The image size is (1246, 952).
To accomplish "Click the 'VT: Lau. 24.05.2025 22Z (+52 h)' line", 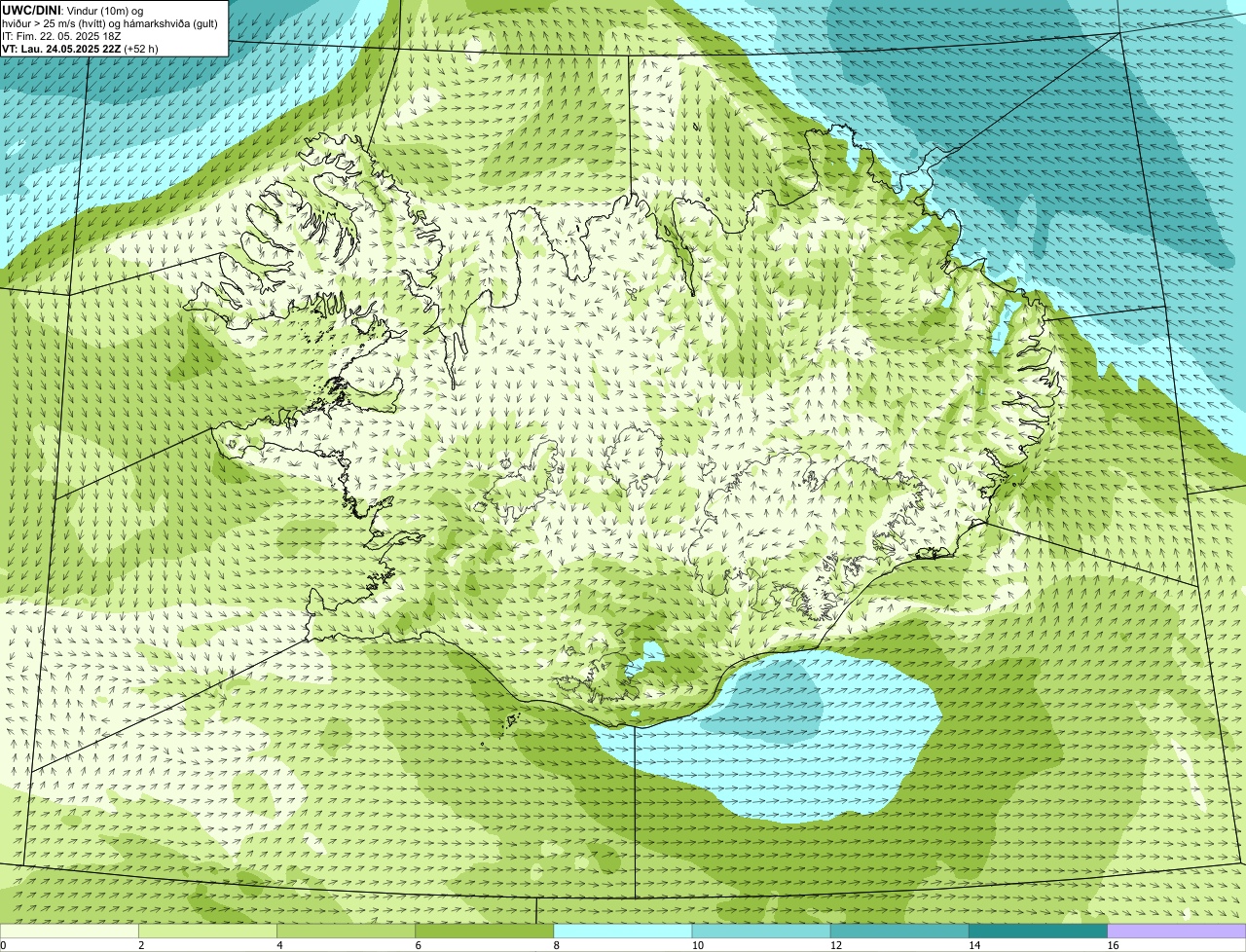I will 80,48.
